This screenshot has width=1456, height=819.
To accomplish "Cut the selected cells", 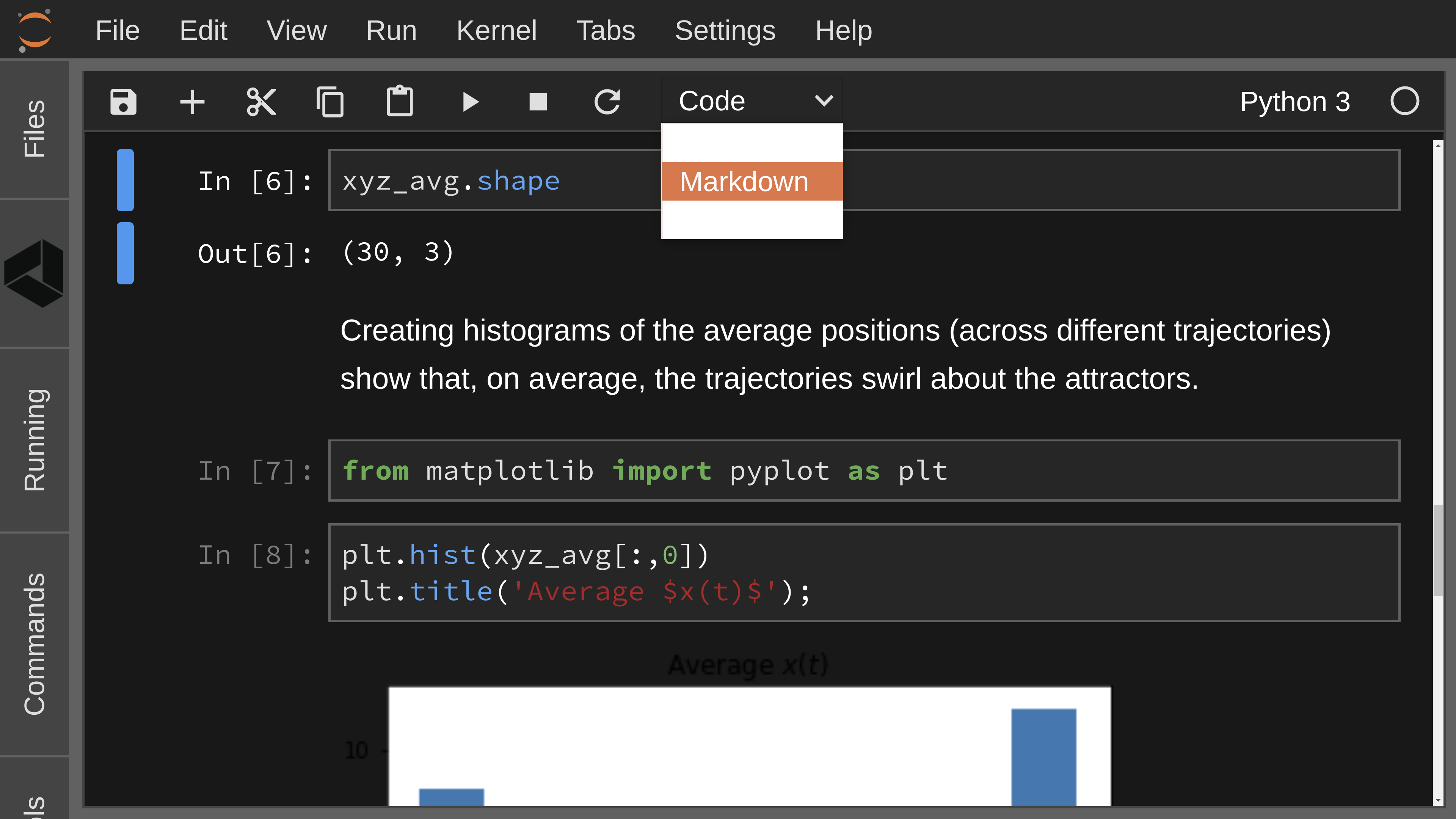I will click(262, 101).
